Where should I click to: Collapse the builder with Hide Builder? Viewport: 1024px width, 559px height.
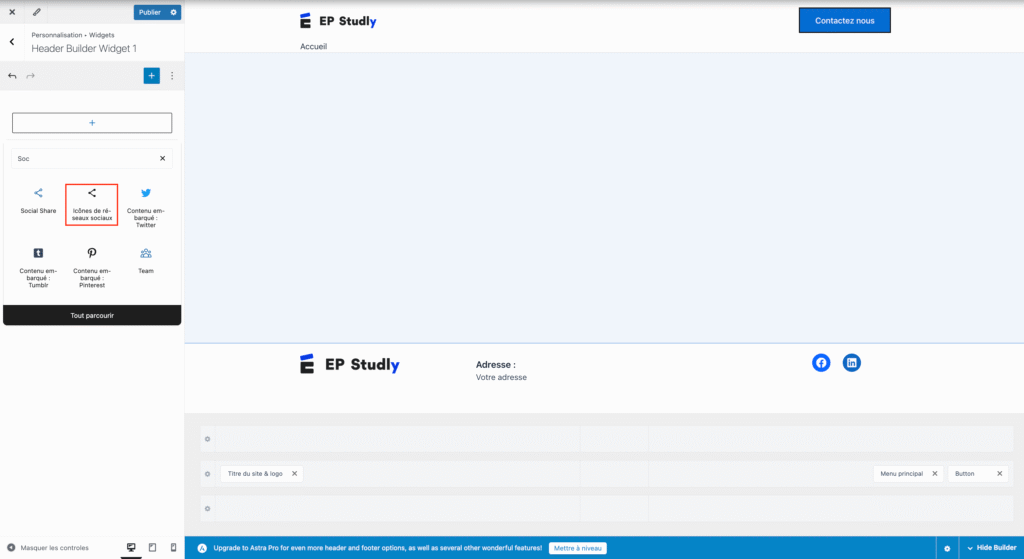(991, 548)
